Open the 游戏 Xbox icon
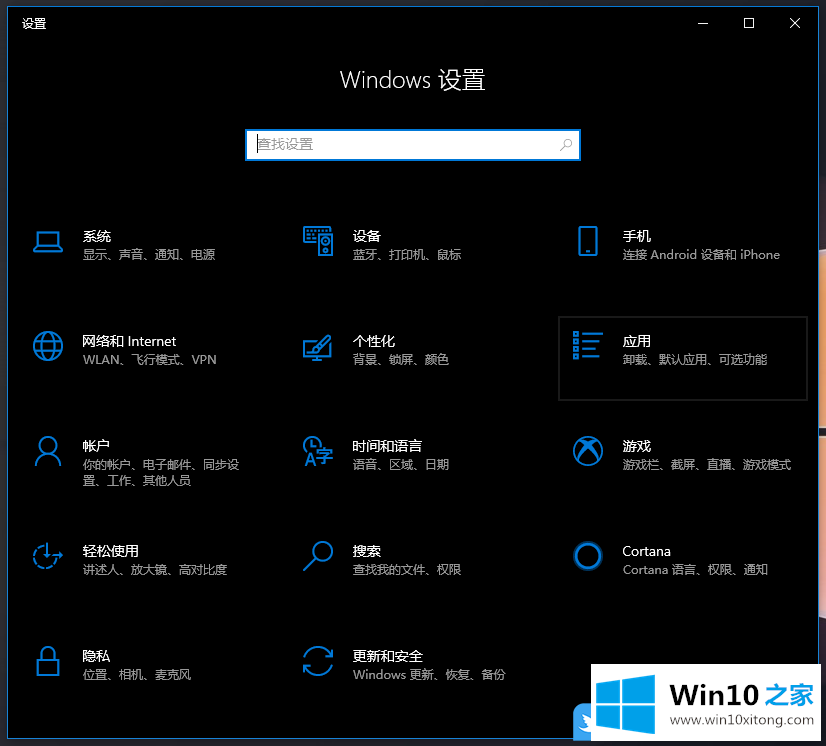826x746 pixels. pyautogui.click(x=587, y=451)
